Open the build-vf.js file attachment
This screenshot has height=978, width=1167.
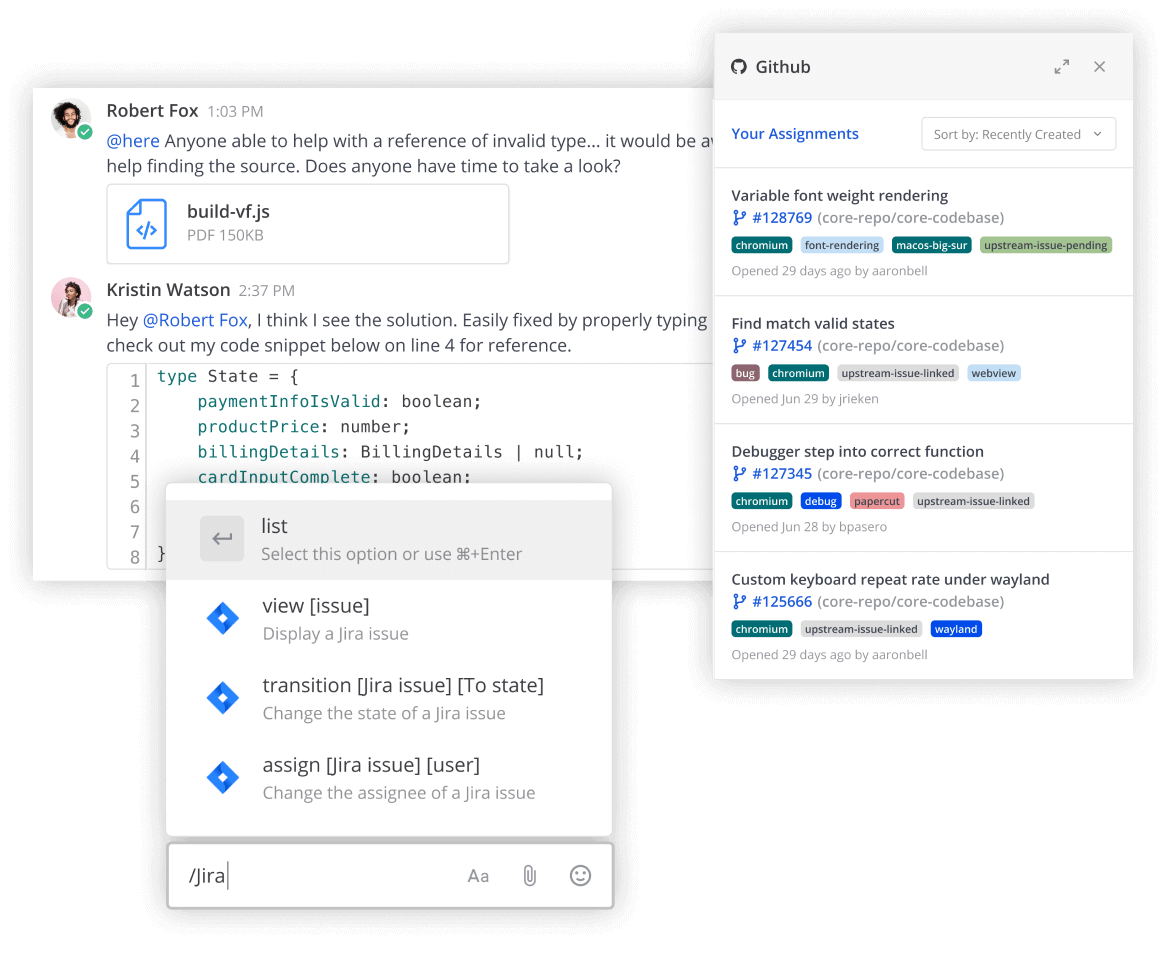click(307, 224)
